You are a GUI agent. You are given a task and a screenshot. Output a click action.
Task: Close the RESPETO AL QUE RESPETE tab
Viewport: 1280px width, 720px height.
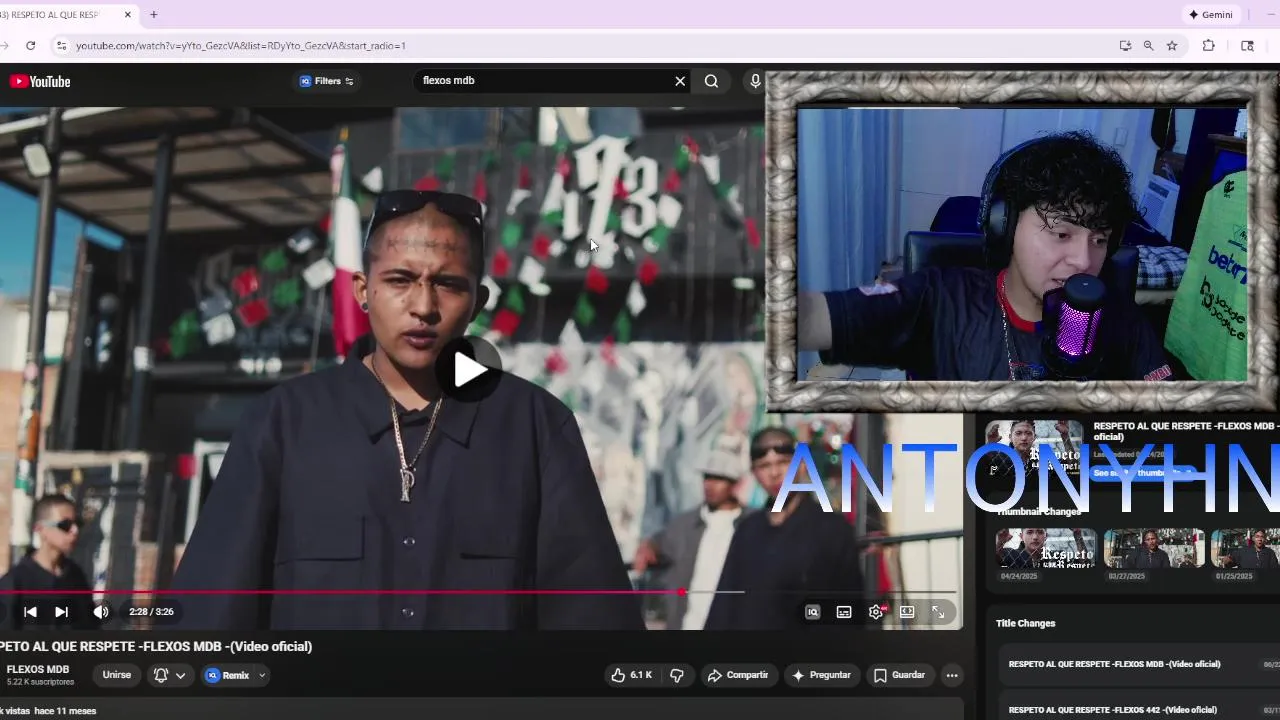pos(128,15)
